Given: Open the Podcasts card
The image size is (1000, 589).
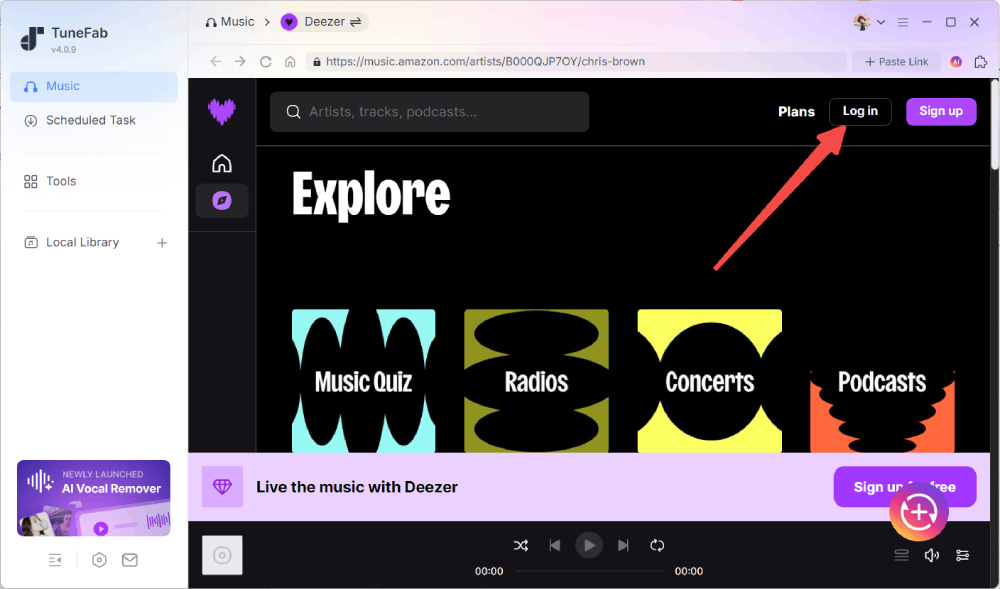Looking at the screenshot, I should pyautogui.click(x=883, y=381).
